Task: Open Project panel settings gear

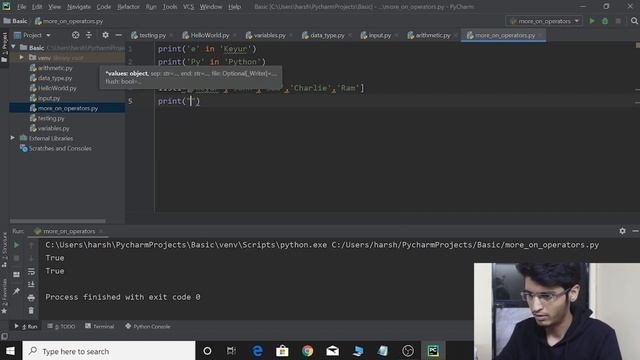Action: coord(105,35)
